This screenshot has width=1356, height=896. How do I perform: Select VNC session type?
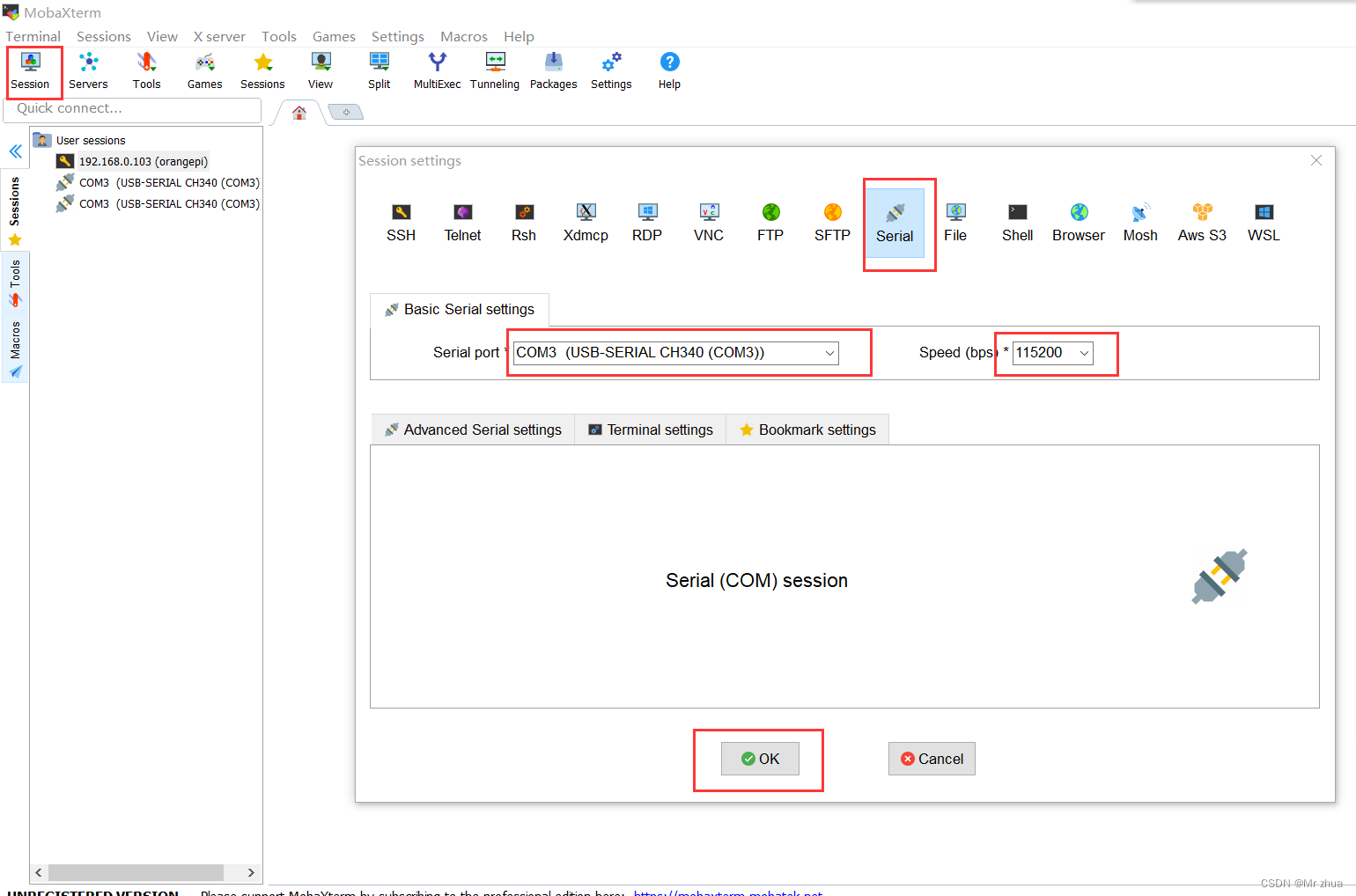tap(709, 223)
